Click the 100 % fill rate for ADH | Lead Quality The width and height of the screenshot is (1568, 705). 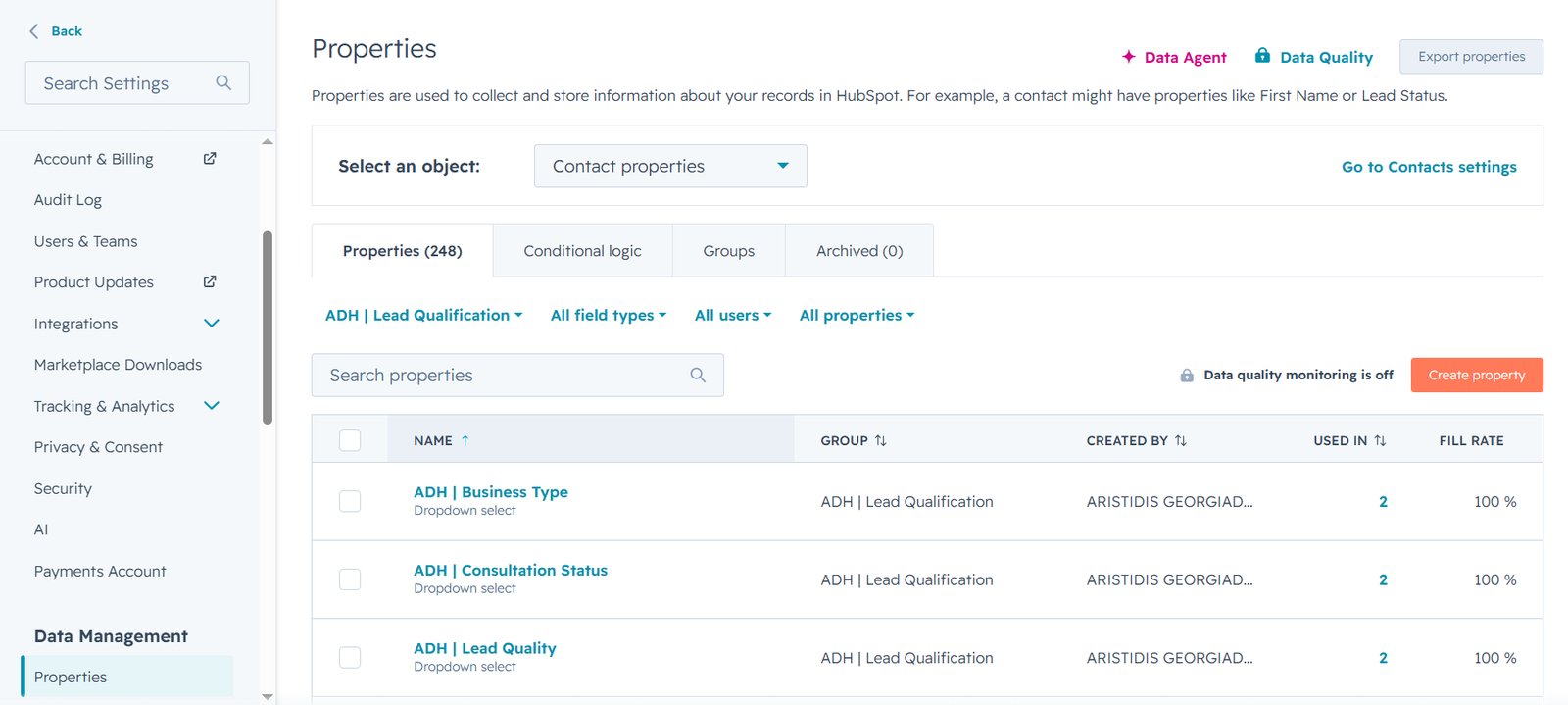pyautogui.click(x=1494, y=658)
